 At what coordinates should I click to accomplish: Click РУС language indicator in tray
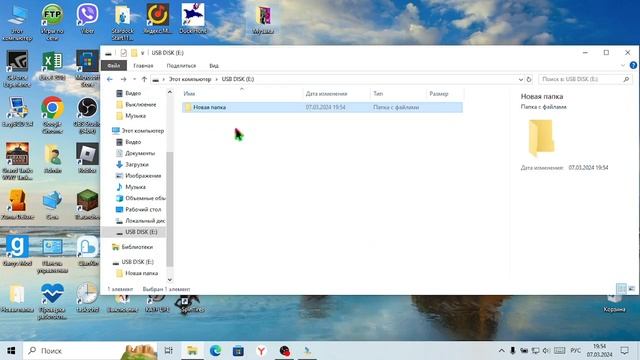[576, 351]
